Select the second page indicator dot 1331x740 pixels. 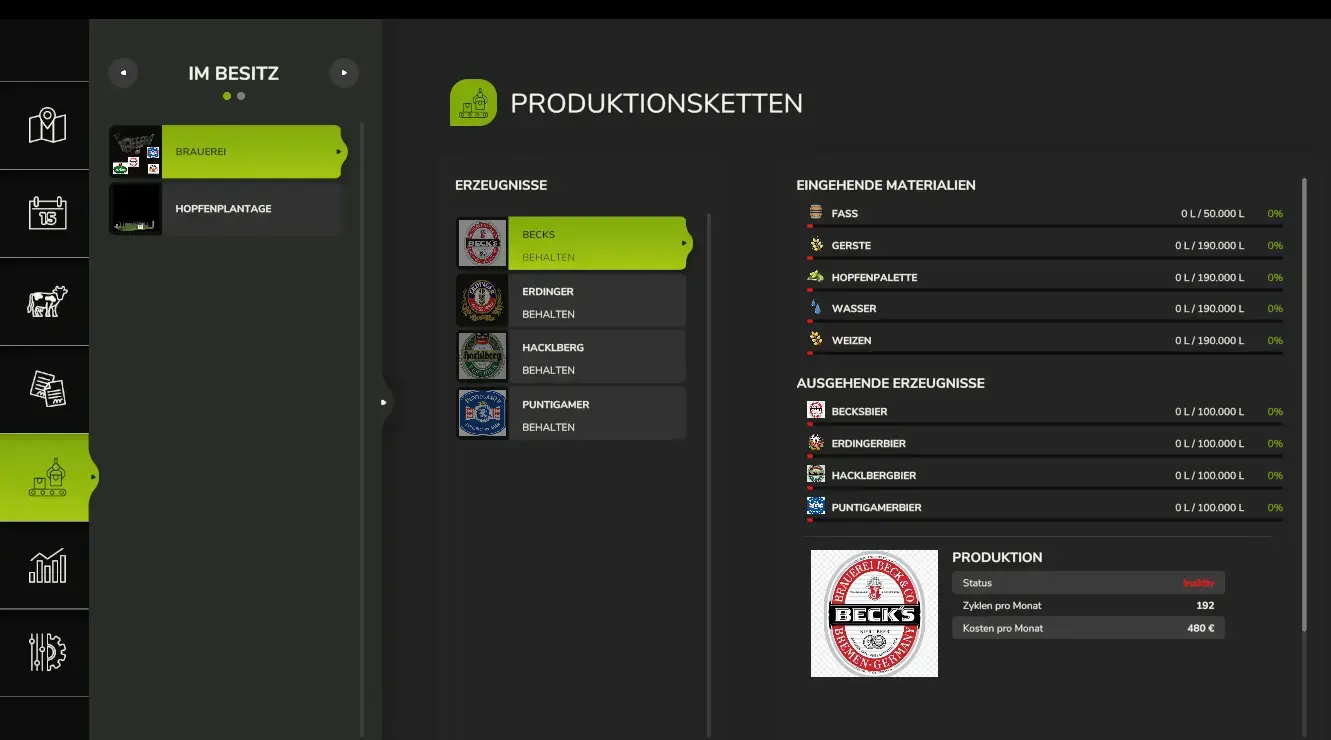pos(241,96)
